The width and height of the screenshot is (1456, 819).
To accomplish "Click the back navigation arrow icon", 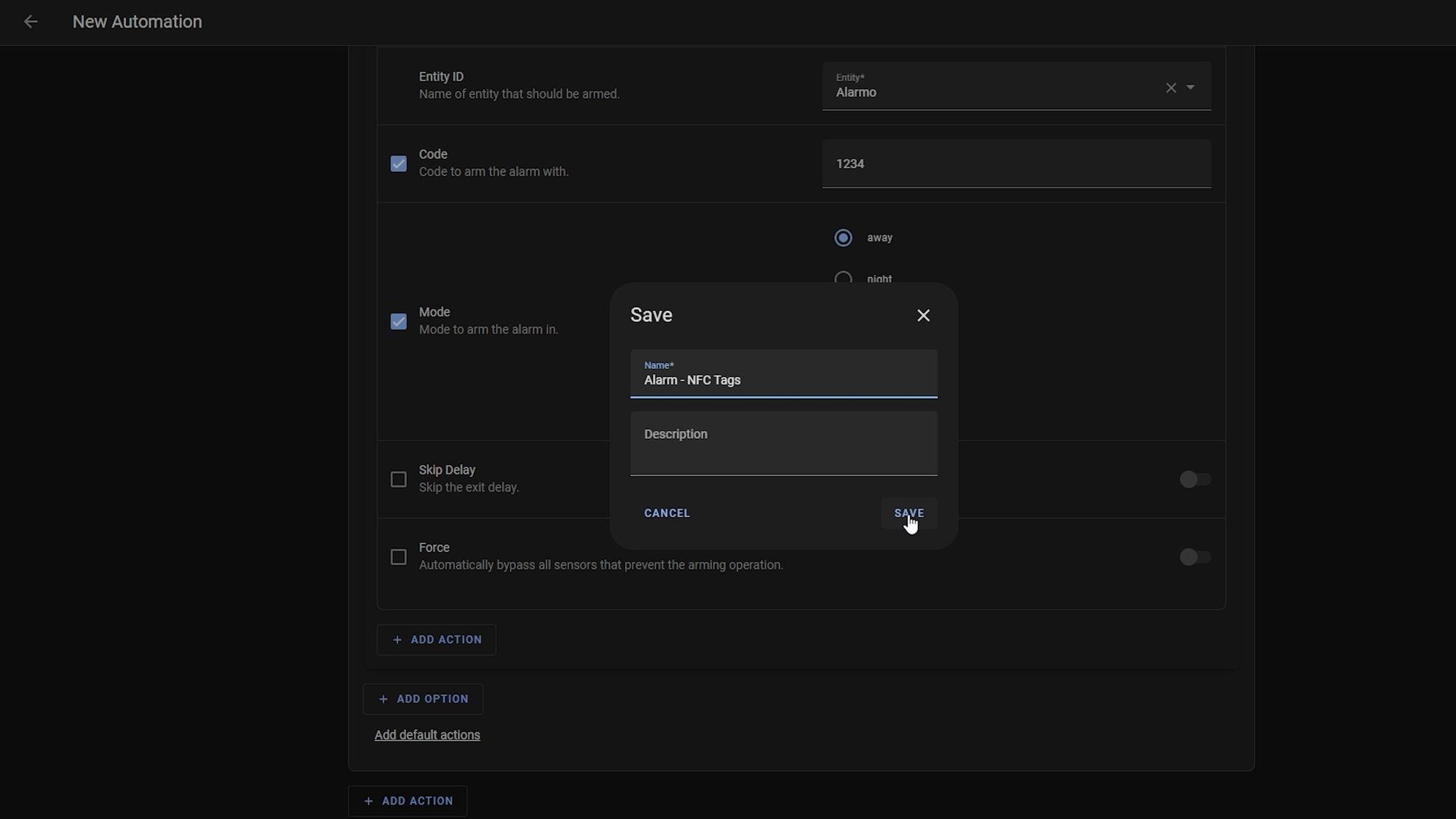I will pyautogui.click(x=29, y=21).
